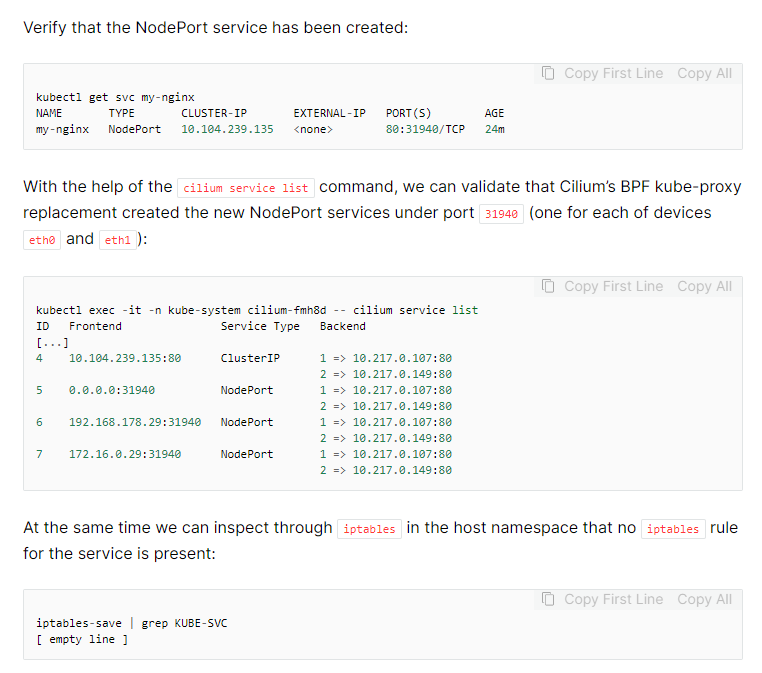Image resolution: width=762 pixels, height=673 pixels.
Task: Copy All of cilium service list block
Action: click(x=704, y=286)
